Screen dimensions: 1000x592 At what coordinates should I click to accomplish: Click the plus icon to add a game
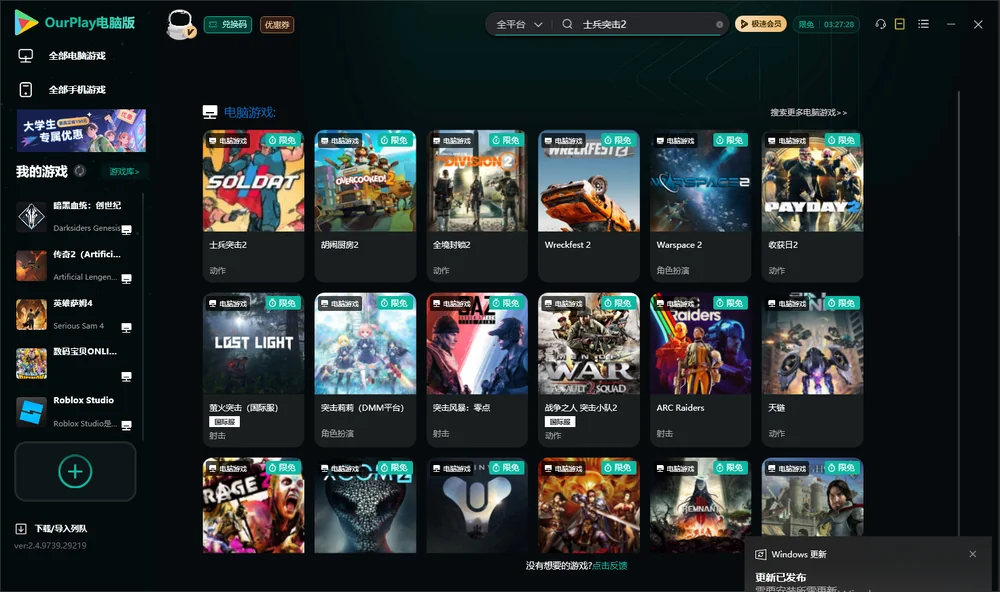[x=75, y=472]
